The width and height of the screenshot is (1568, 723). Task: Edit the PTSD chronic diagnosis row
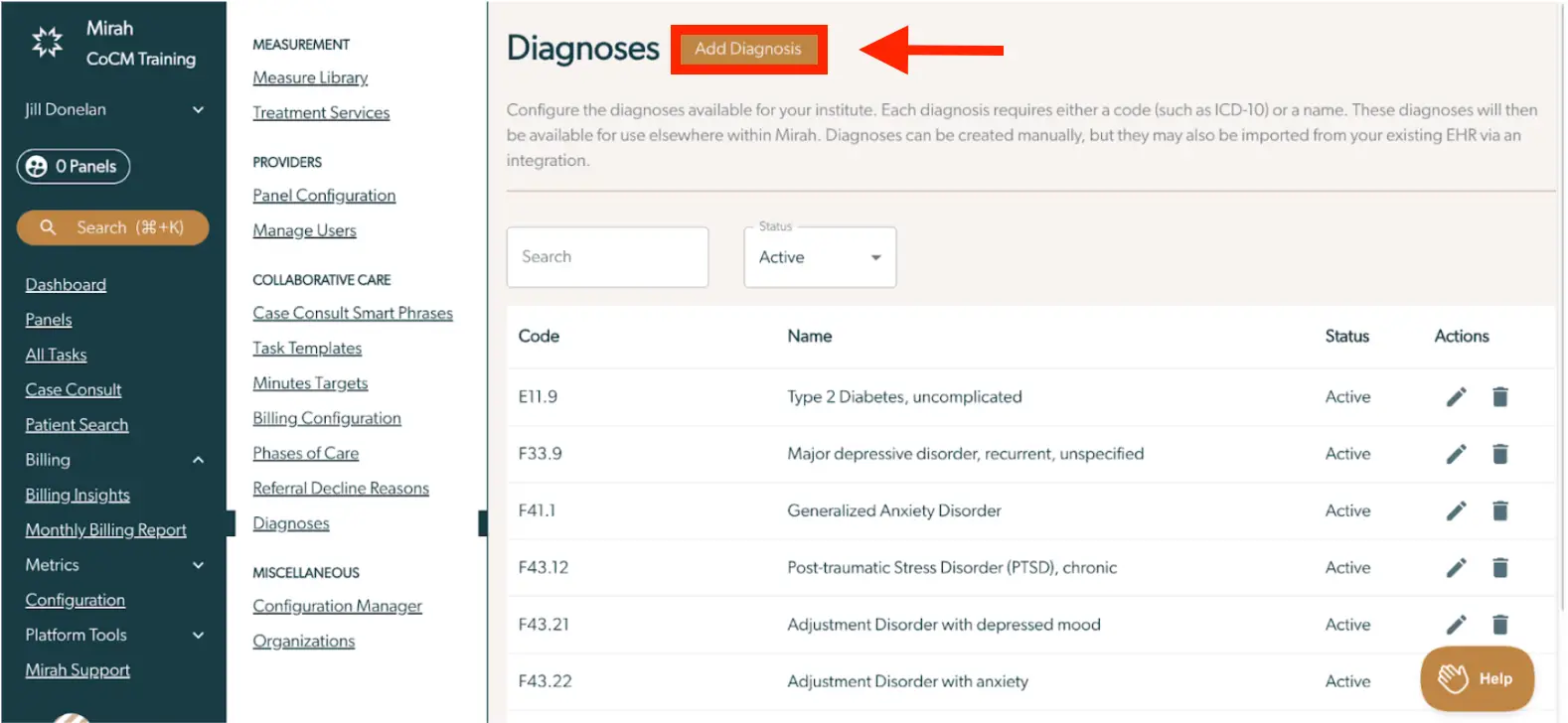coord(1455,567)
